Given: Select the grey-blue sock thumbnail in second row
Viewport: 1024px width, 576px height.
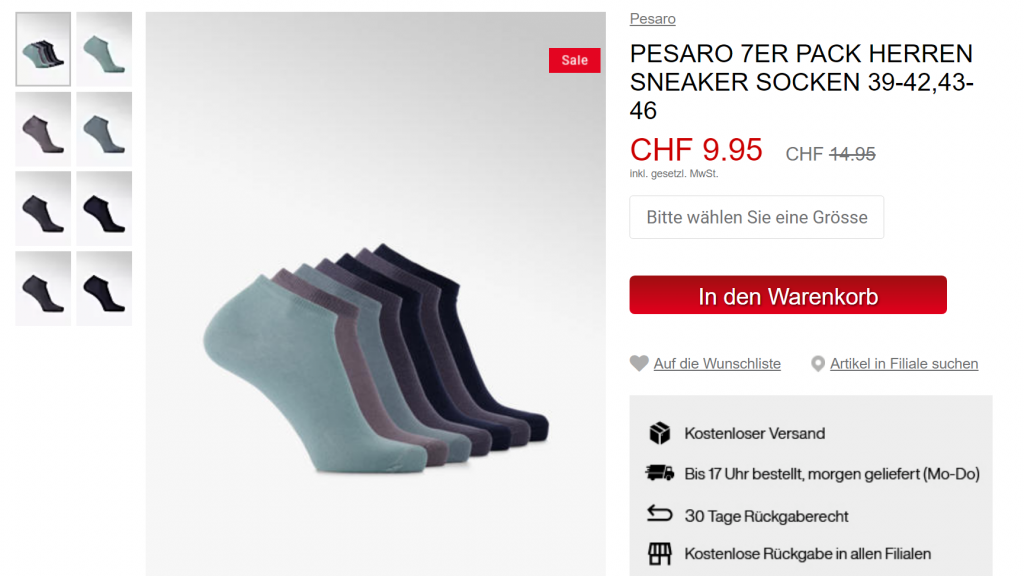Looking at the screenshot, I should 104,129.
